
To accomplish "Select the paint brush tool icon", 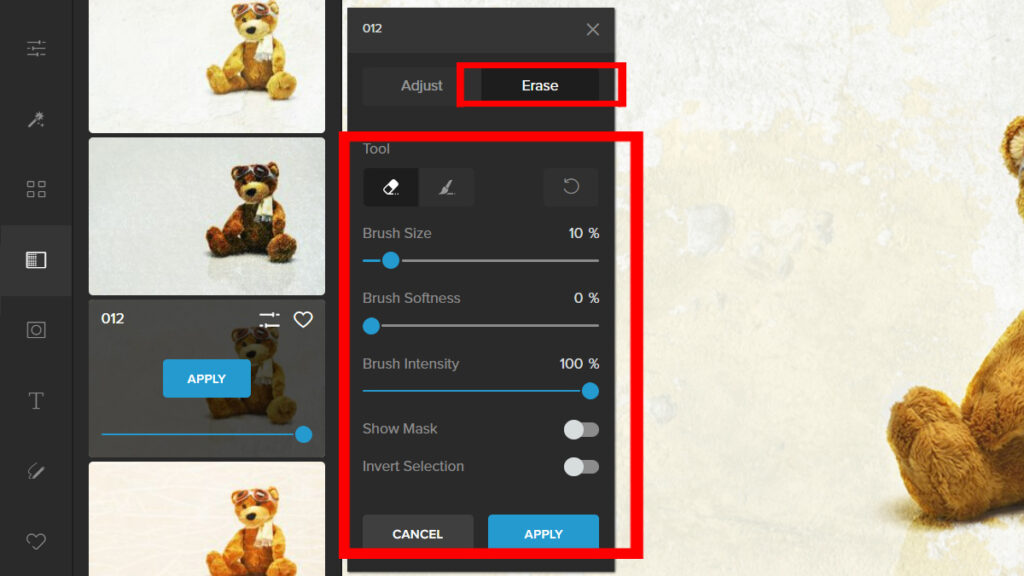I will [446, 187].
